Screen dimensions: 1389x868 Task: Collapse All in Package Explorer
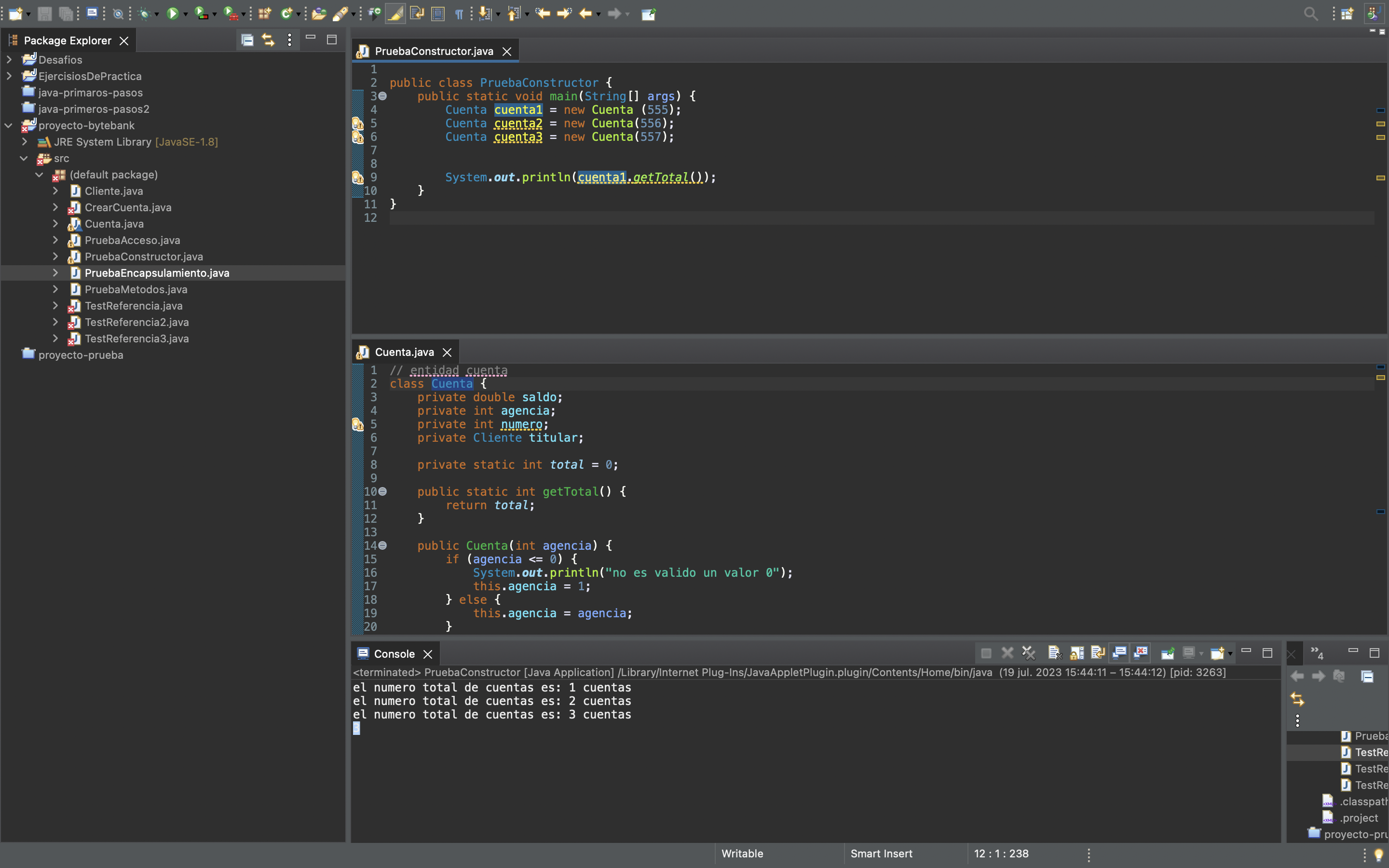coord(247,40)
